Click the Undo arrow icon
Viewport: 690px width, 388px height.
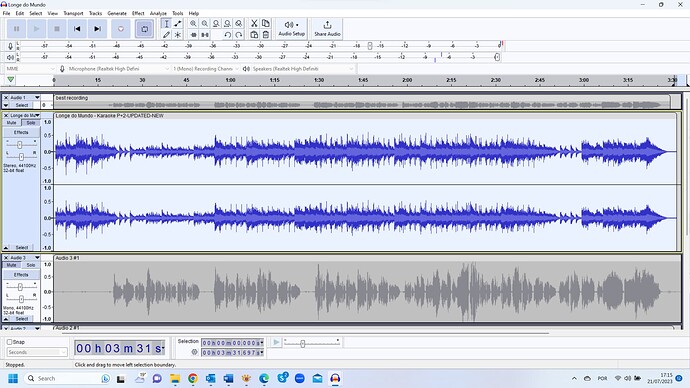coord(227,35)
